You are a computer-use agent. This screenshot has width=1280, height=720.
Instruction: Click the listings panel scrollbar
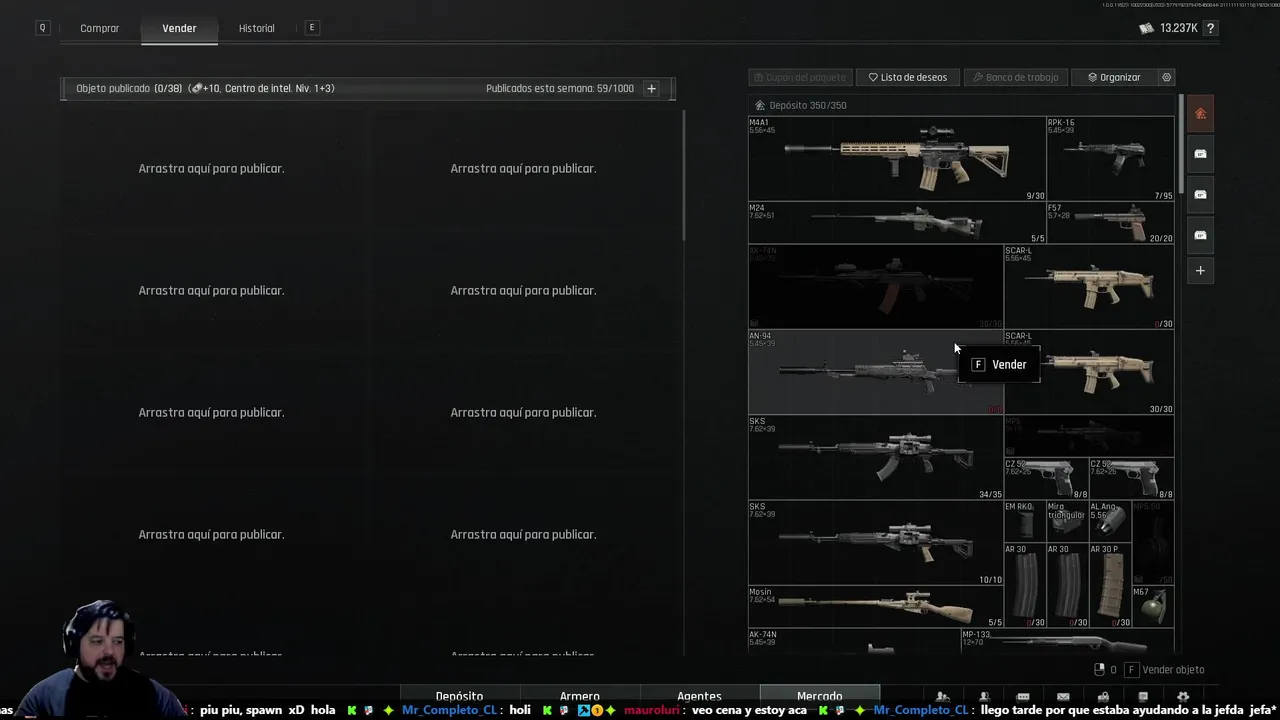click(684, 175)
